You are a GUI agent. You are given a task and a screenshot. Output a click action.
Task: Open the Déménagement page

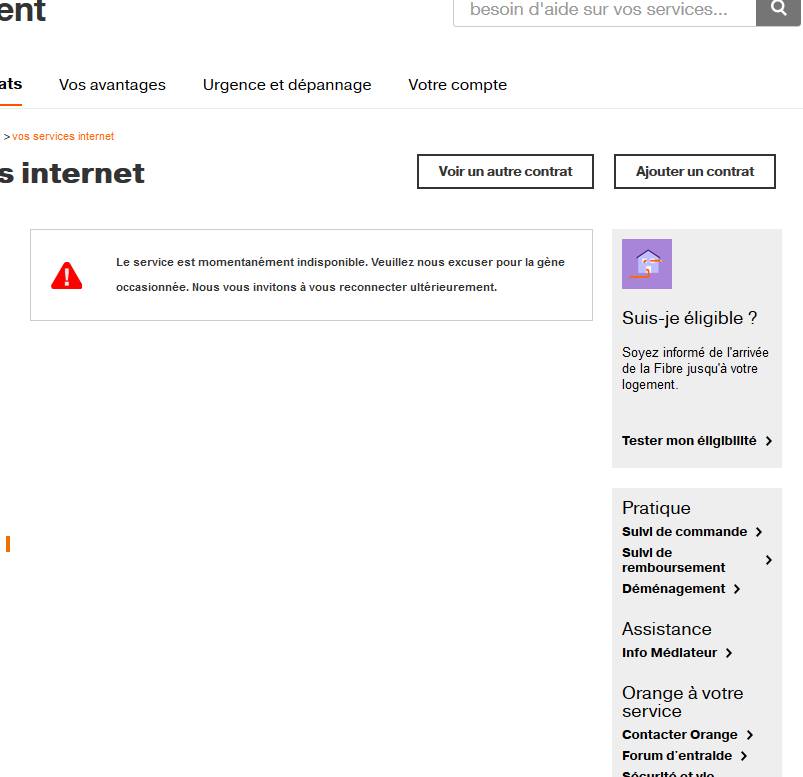[673, 589]
